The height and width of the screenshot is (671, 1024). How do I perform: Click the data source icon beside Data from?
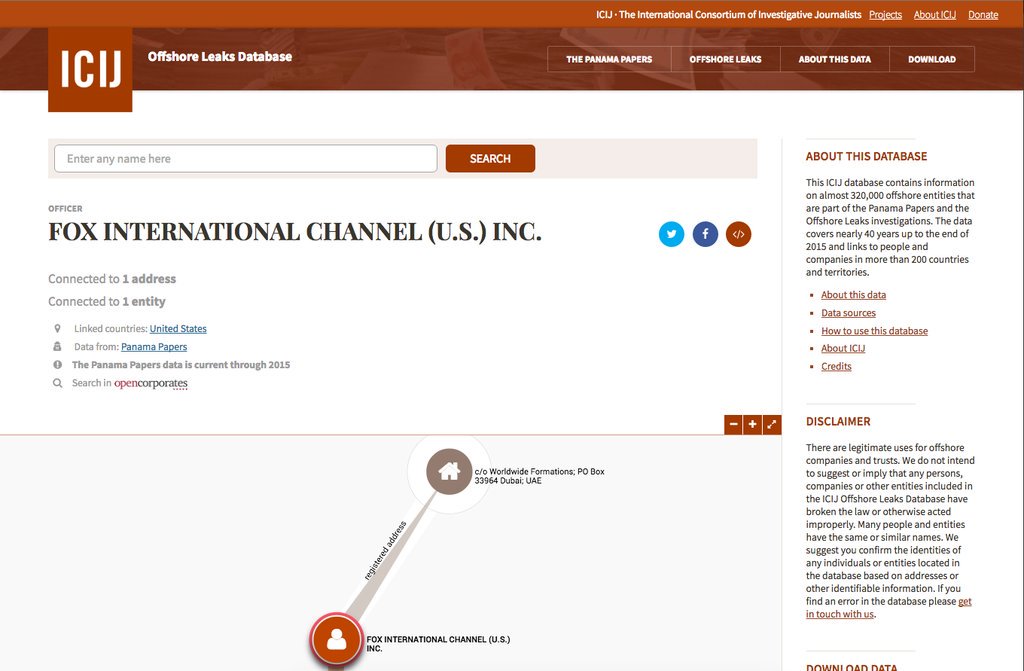click(57, 347)
